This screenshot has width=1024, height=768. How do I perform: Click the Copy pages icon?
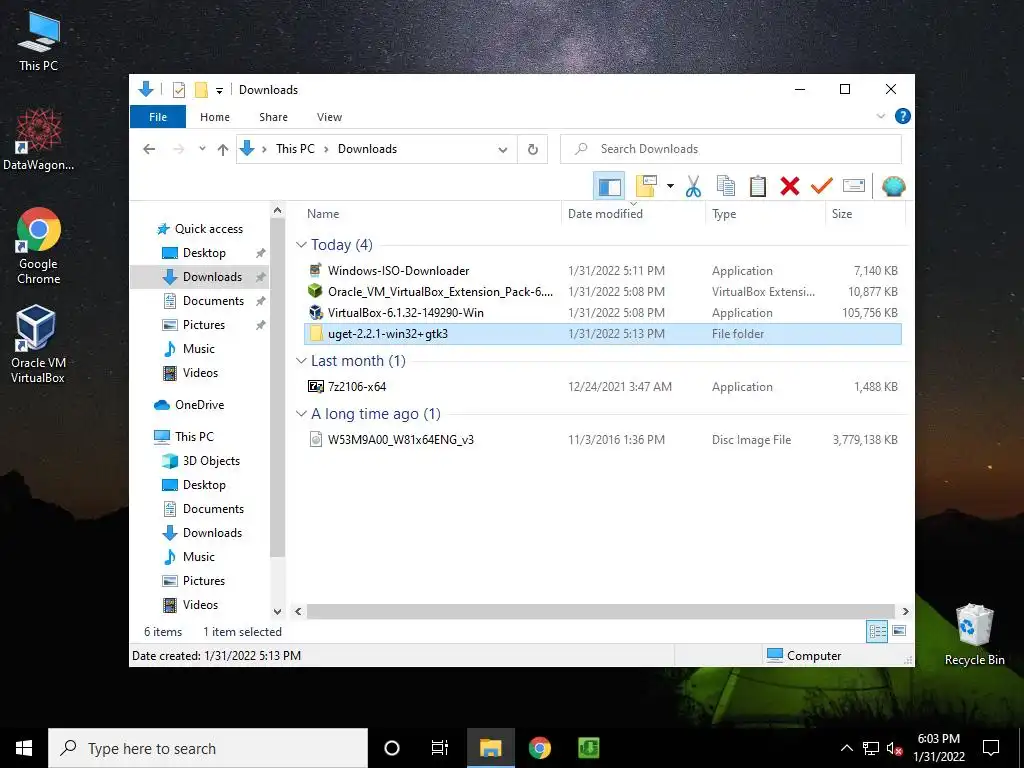point(726,186)
